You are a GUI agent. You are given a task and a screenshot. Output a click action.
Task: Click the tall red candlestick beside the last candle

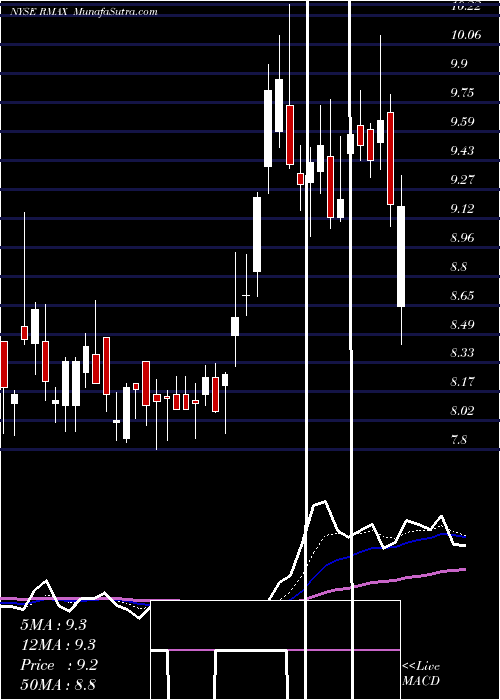click(390, 158)
